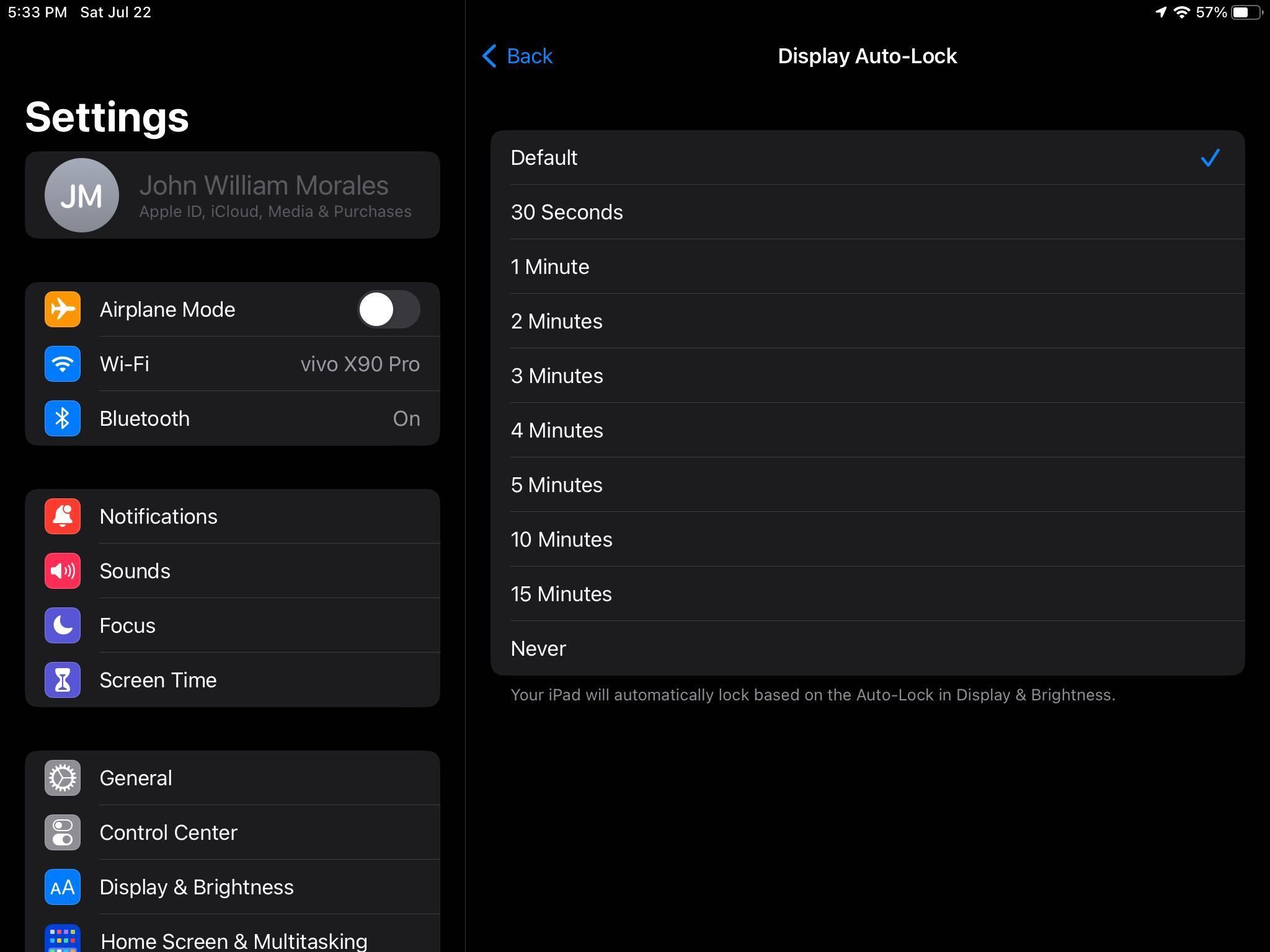
Task: Enable Airplane Mode with the switch
Action: (x=389, y=309)
